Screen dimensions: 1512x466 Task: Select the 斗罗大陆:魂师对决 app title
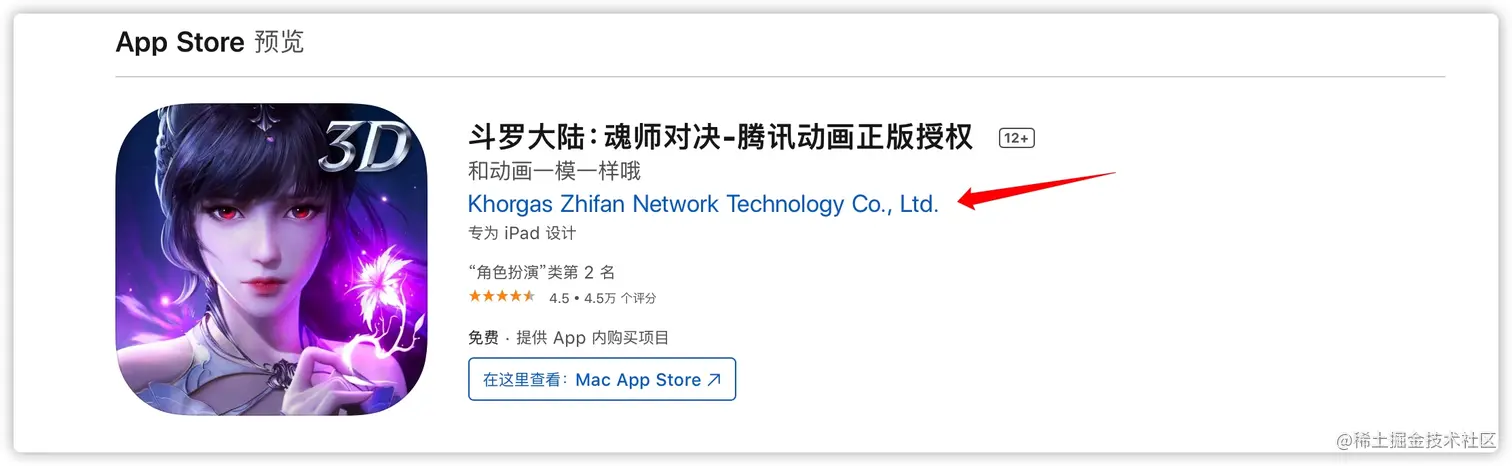coord(720,137)
